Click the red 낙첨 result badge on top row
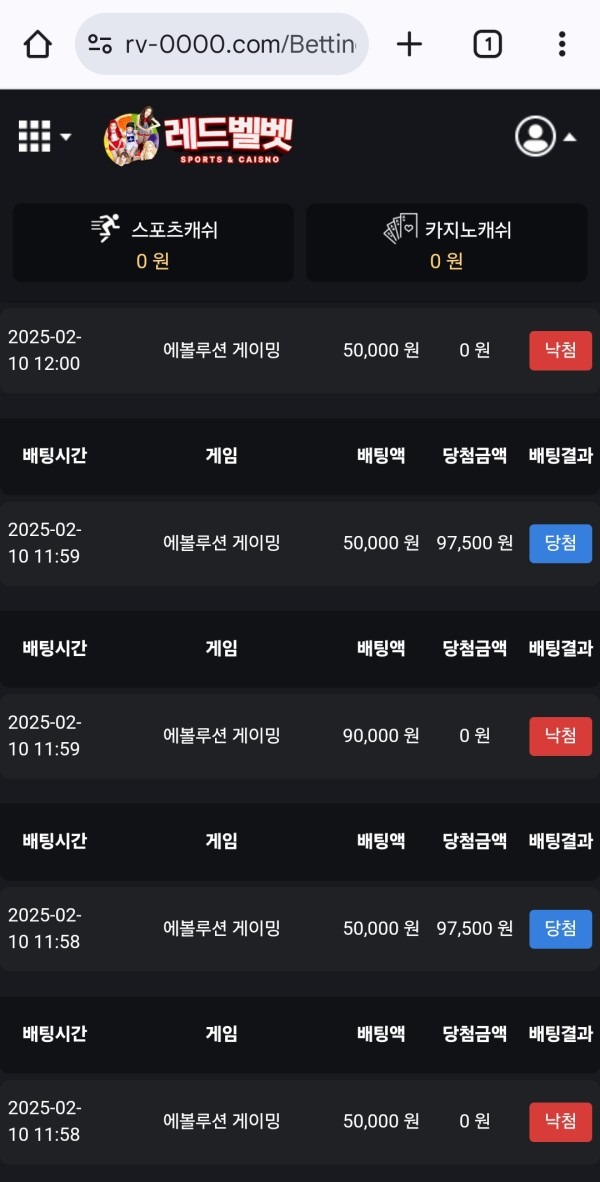This screenshot has width=600, height=1182. coord(559,350)
